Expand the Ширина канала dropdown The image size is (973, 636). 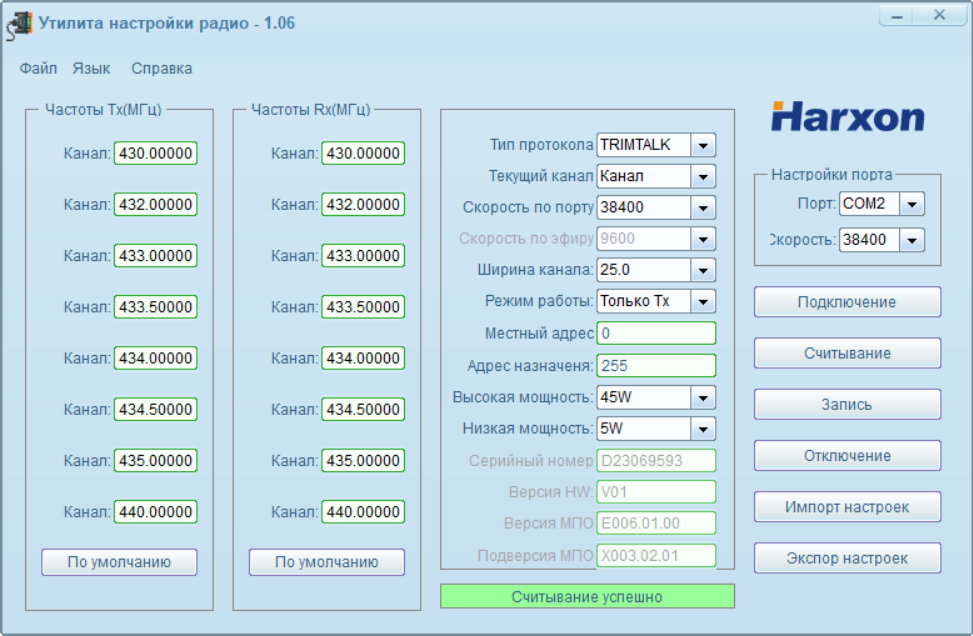click(703, 270)
